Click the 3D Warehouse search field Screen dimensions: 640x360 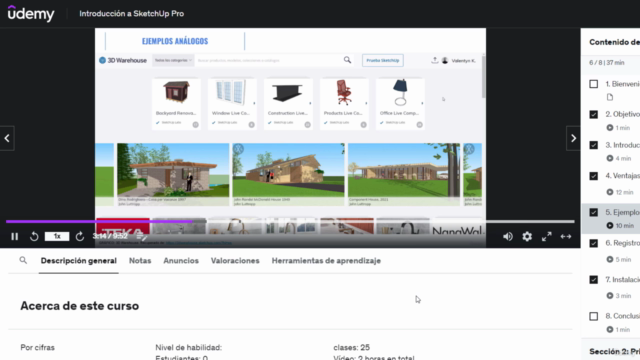click(x=269, y=60)
